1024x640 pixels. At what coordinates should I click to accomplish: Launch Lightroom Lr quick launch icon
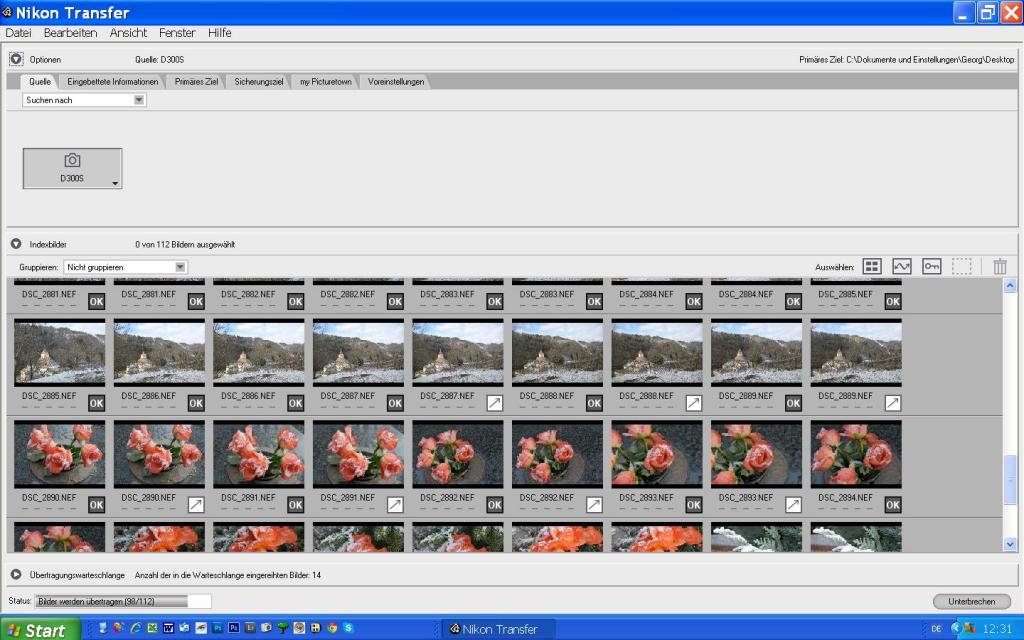click(x=250, y=628)
